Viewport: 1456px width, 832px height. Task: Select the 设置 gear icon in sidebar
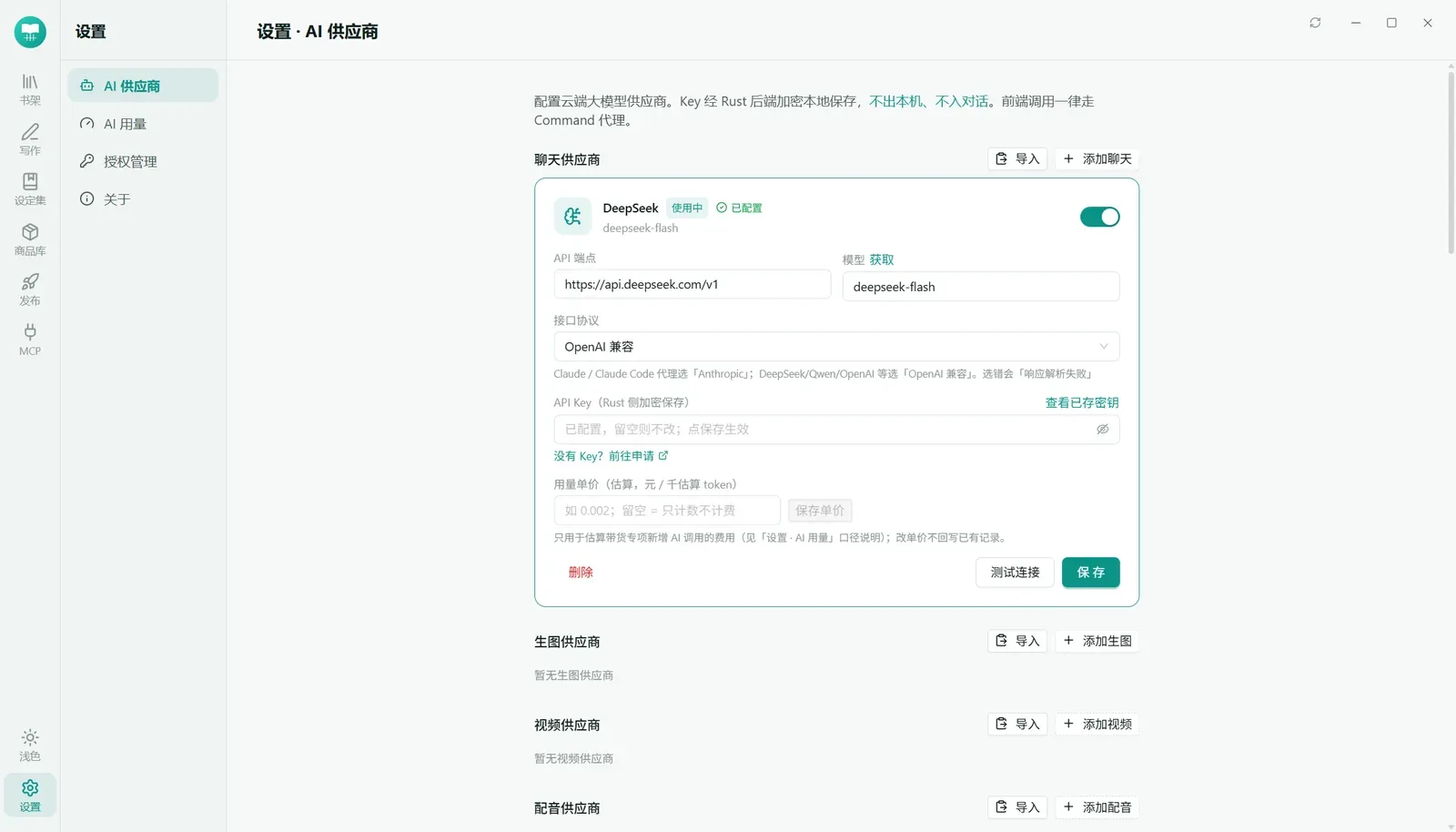30,795
